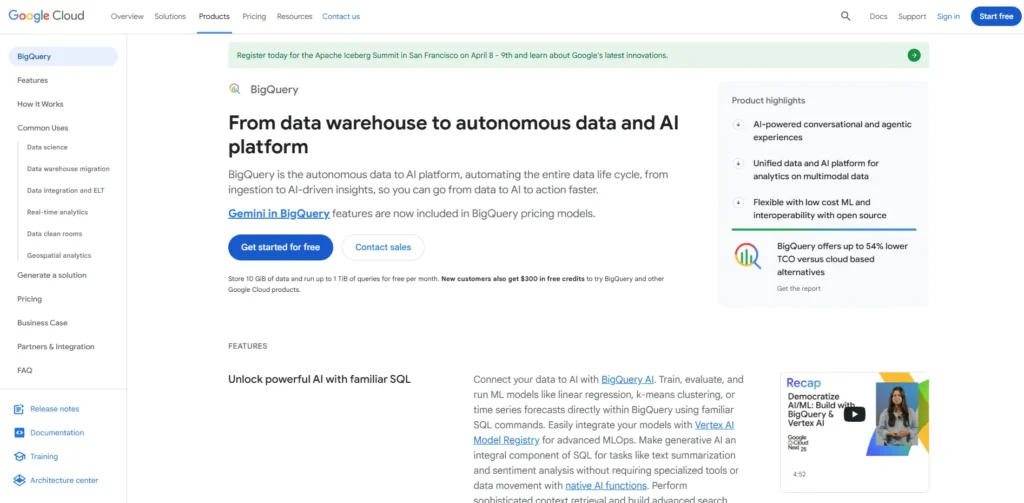Screen dimensions: 1024x503
Task: Go to Generate a solution section
Action: click(52, 275)
